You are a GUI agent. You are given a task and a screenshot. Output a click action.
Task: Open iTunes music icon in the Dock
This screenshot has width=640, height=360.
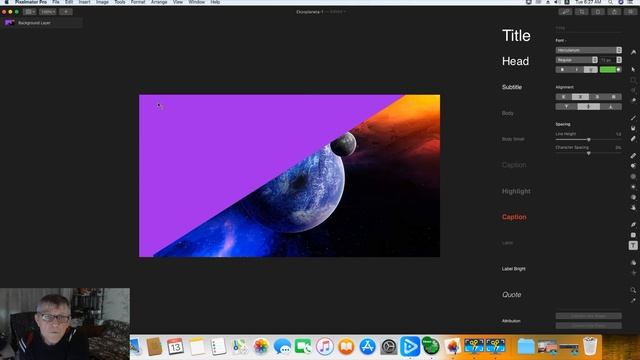point(324,347)
